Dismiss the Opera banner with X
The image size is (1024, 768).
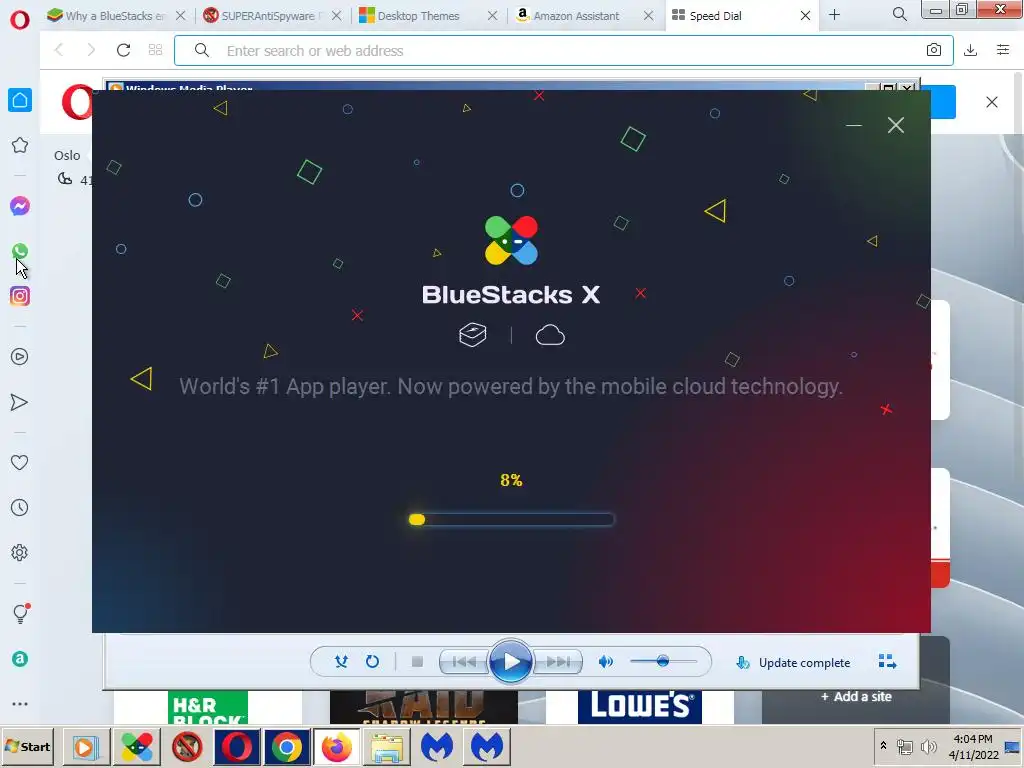[x=991, y=102]
